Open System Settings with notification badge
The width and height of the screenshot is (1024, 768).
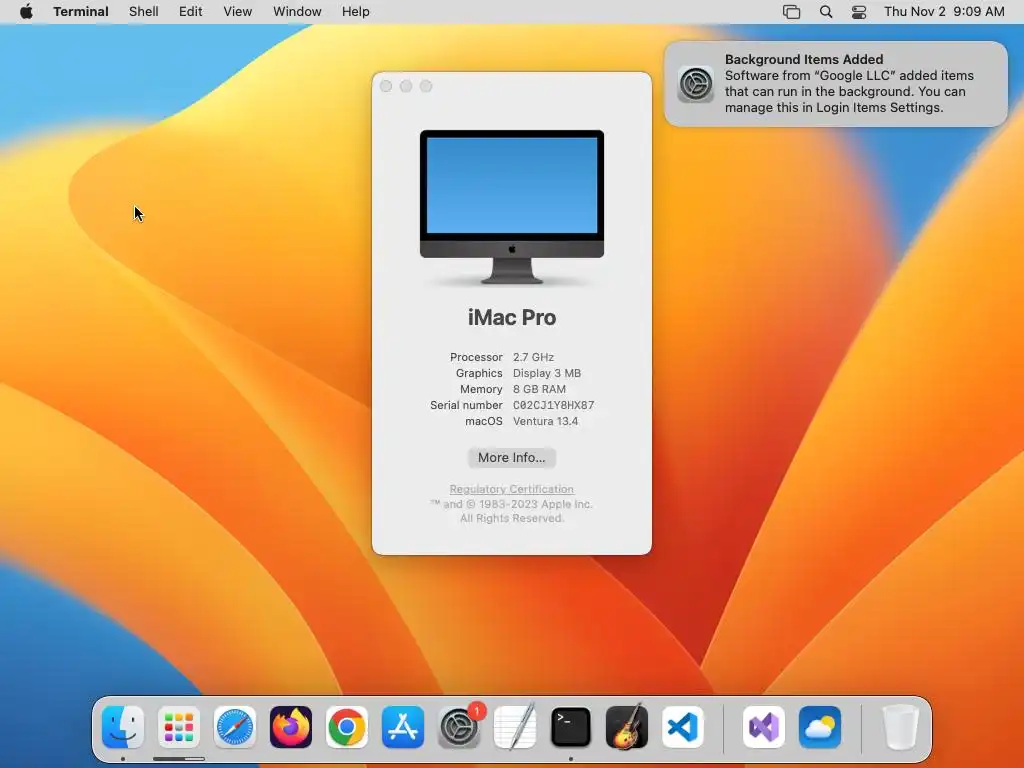[459, 727]
